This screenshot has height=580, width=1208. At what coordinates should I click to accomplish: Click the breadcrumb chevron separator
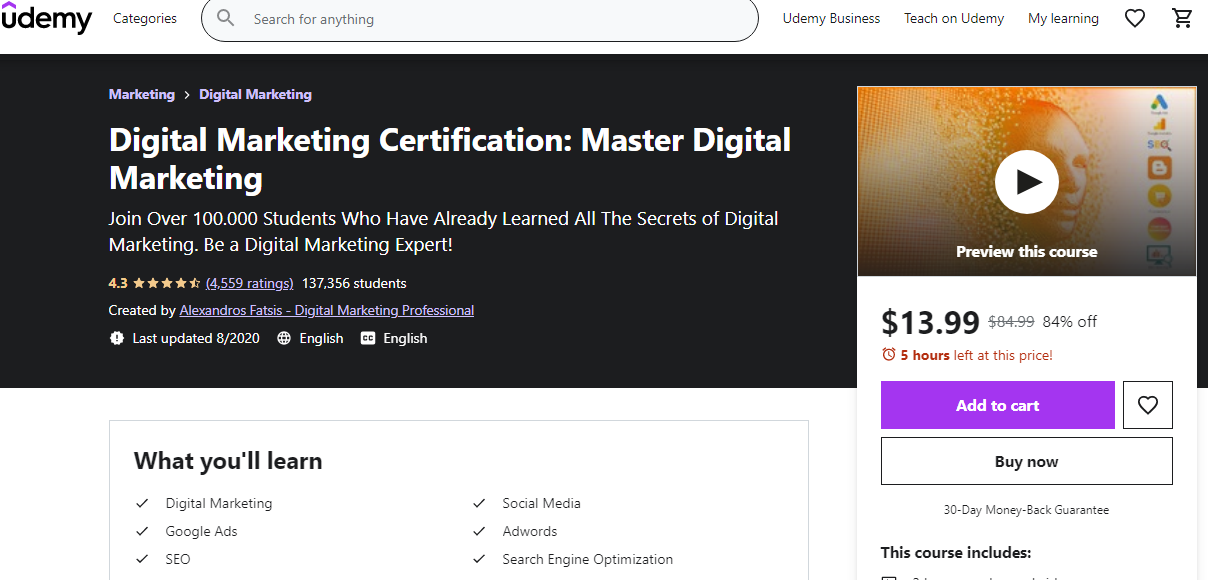pos(187,95)
